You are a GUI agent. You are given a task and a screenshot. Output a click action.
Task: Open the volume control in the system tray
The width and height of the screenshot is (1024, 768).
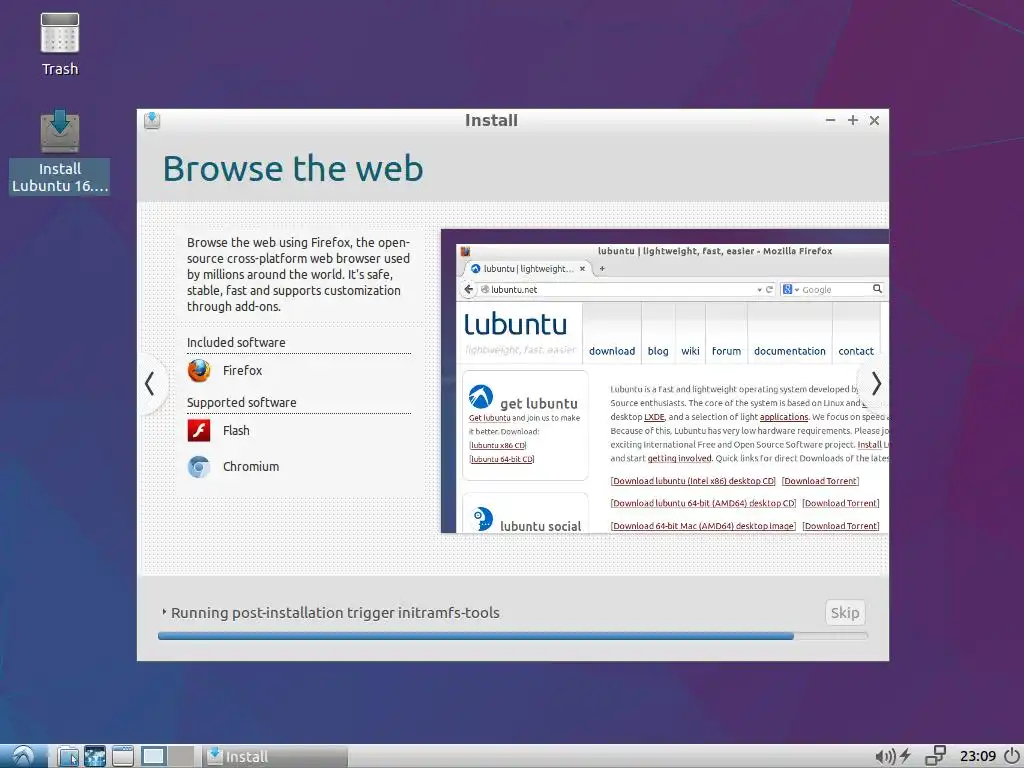point(884,756)
